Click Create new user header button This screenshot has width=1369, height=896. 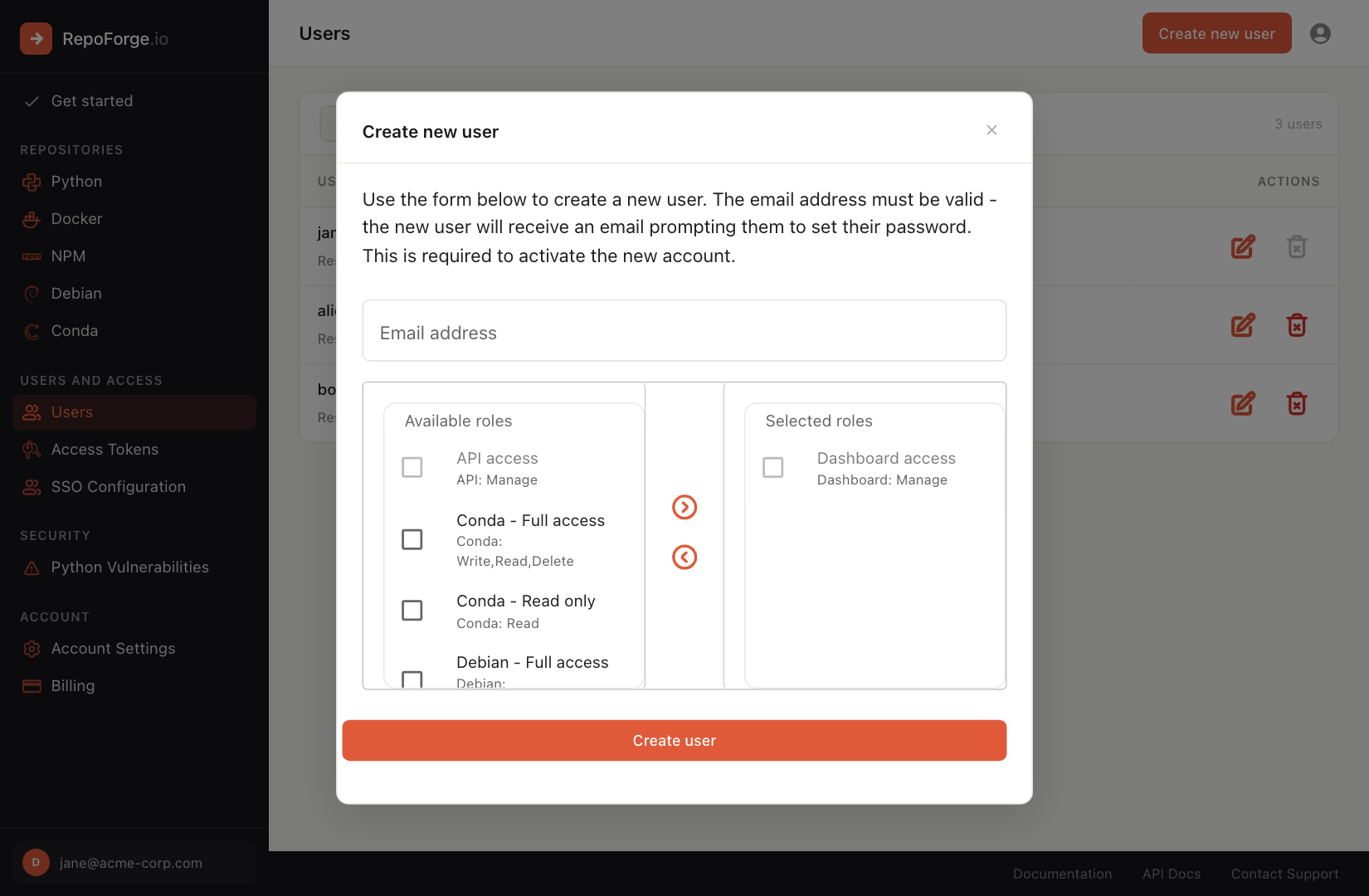click(x=1217, y=33)
